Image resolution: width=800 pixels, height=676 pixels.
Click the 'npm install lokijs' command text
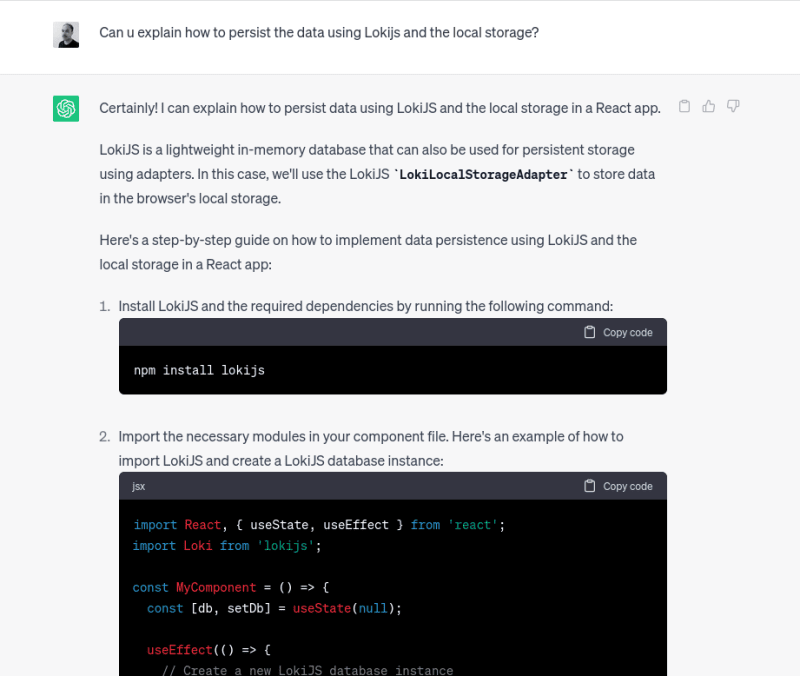199,370
